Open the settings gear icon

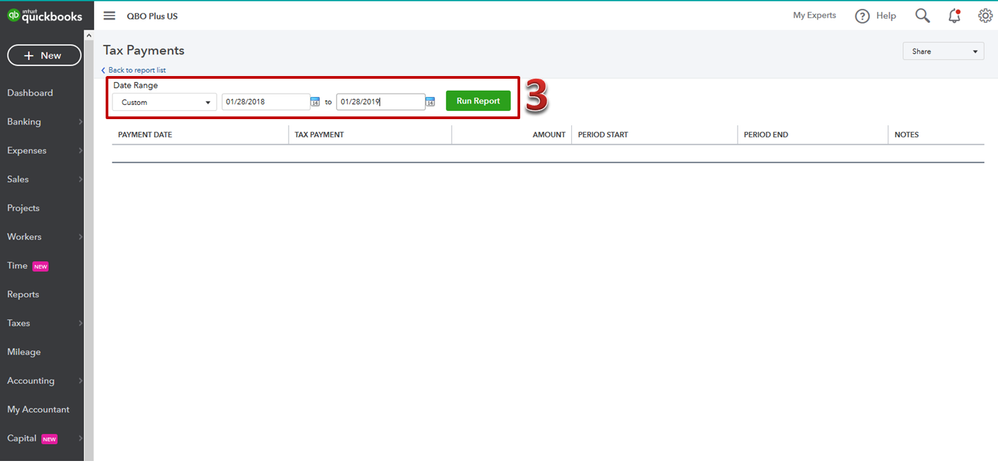click(x=985, y=16)
